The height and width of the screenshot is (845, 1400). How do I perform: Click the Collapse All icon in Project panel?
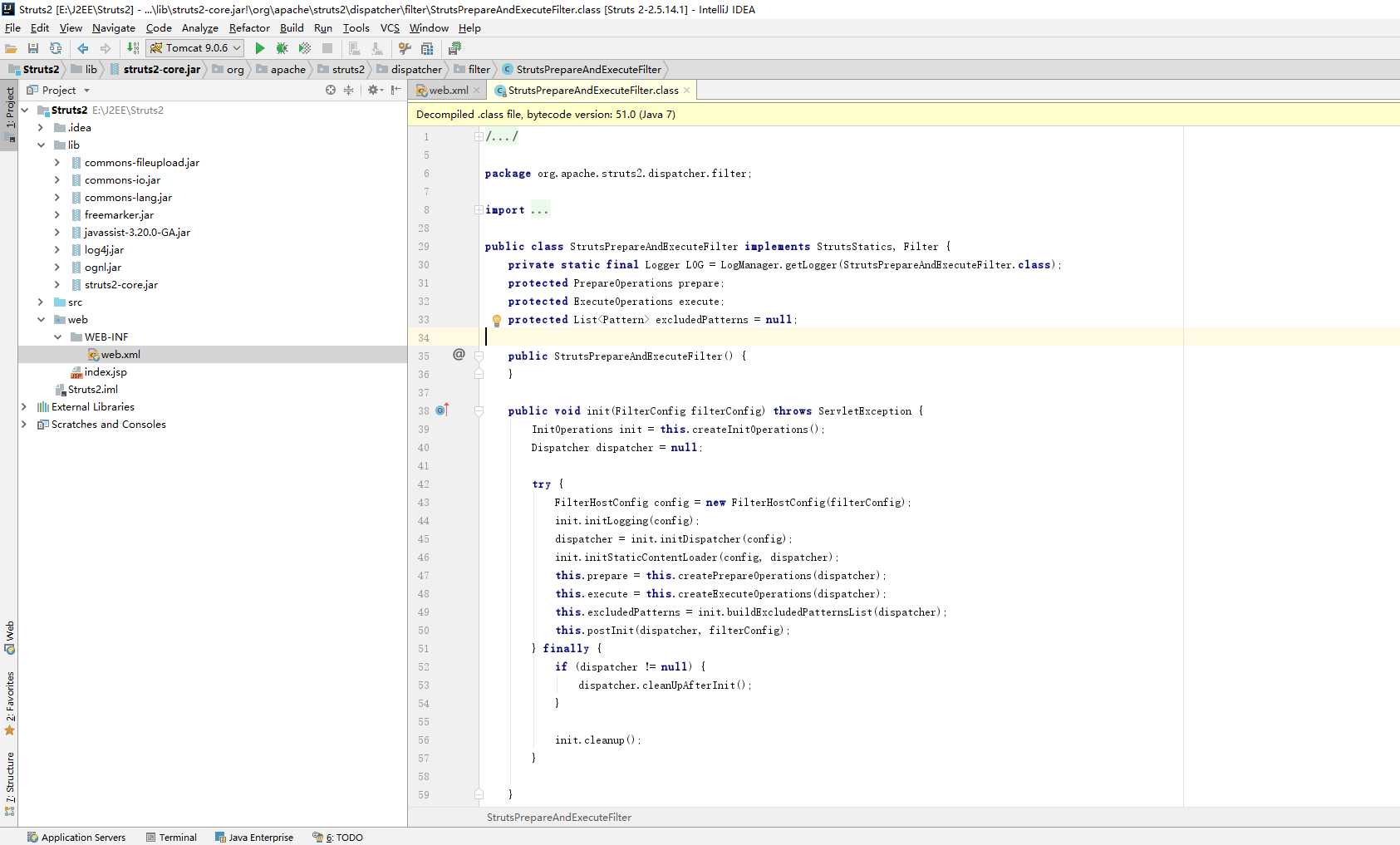pos(349,90)
